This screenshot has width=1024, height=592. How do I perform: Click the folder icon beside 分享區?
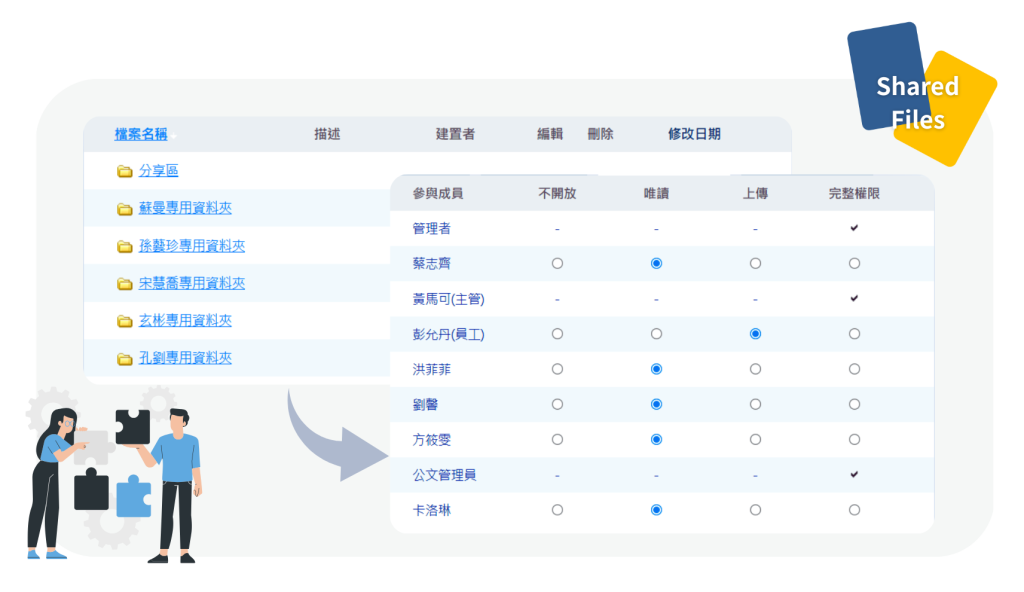125,171
